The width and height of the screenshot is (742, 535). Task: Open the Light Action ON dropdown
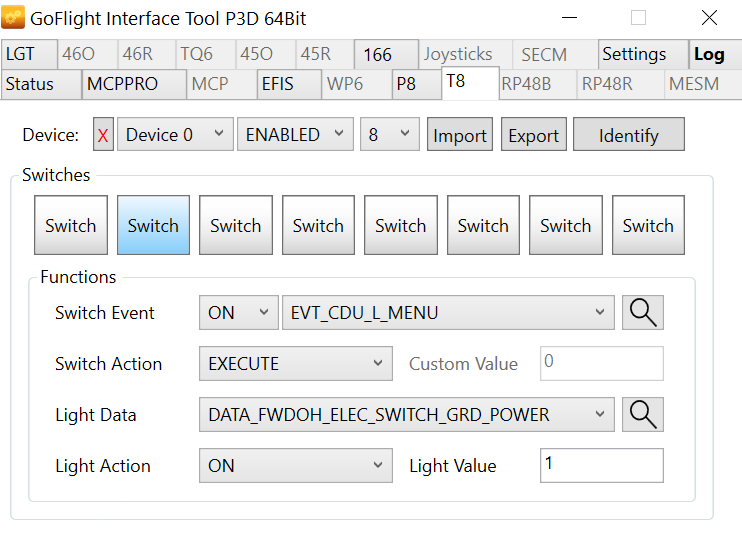295,466
